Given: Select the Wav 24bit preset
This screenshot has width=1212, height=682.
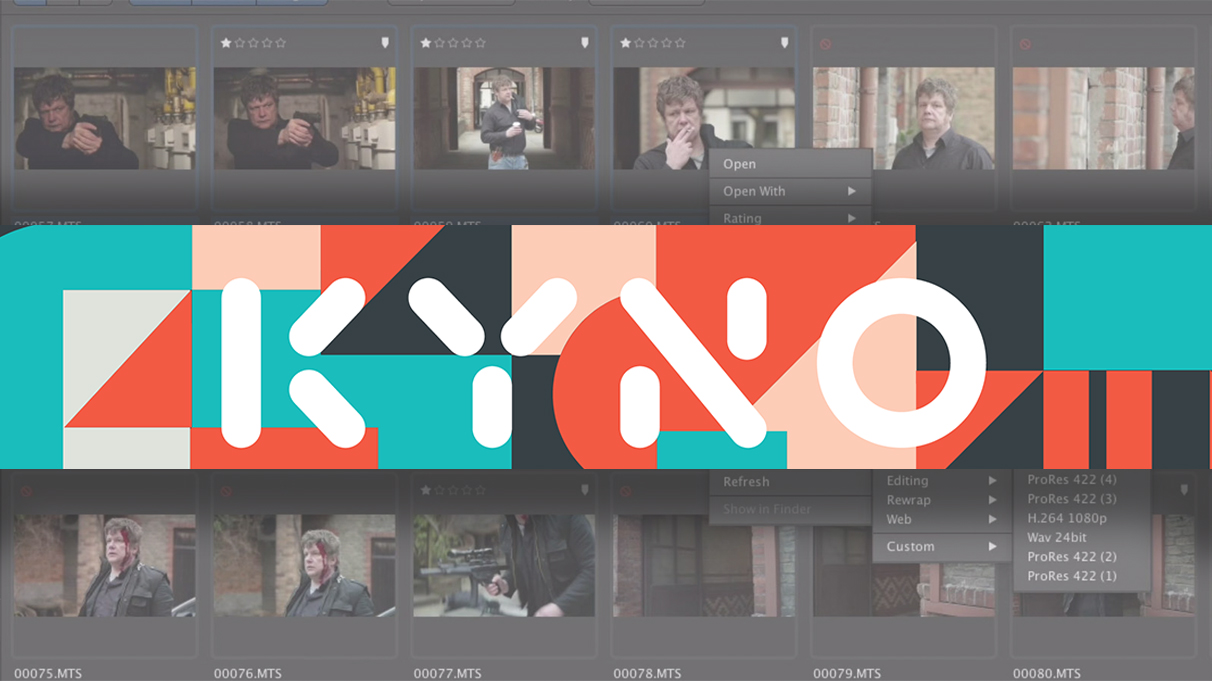Looking at the screenshot, I should coord(1057,537).
